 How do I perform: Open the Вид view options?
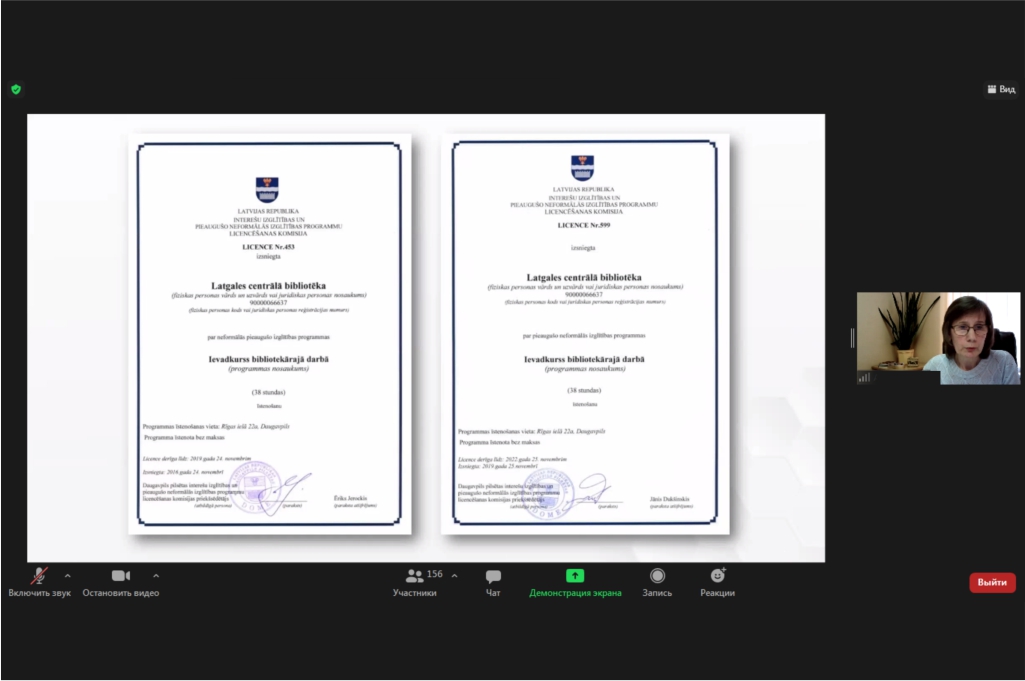[x=1001, y=89]
